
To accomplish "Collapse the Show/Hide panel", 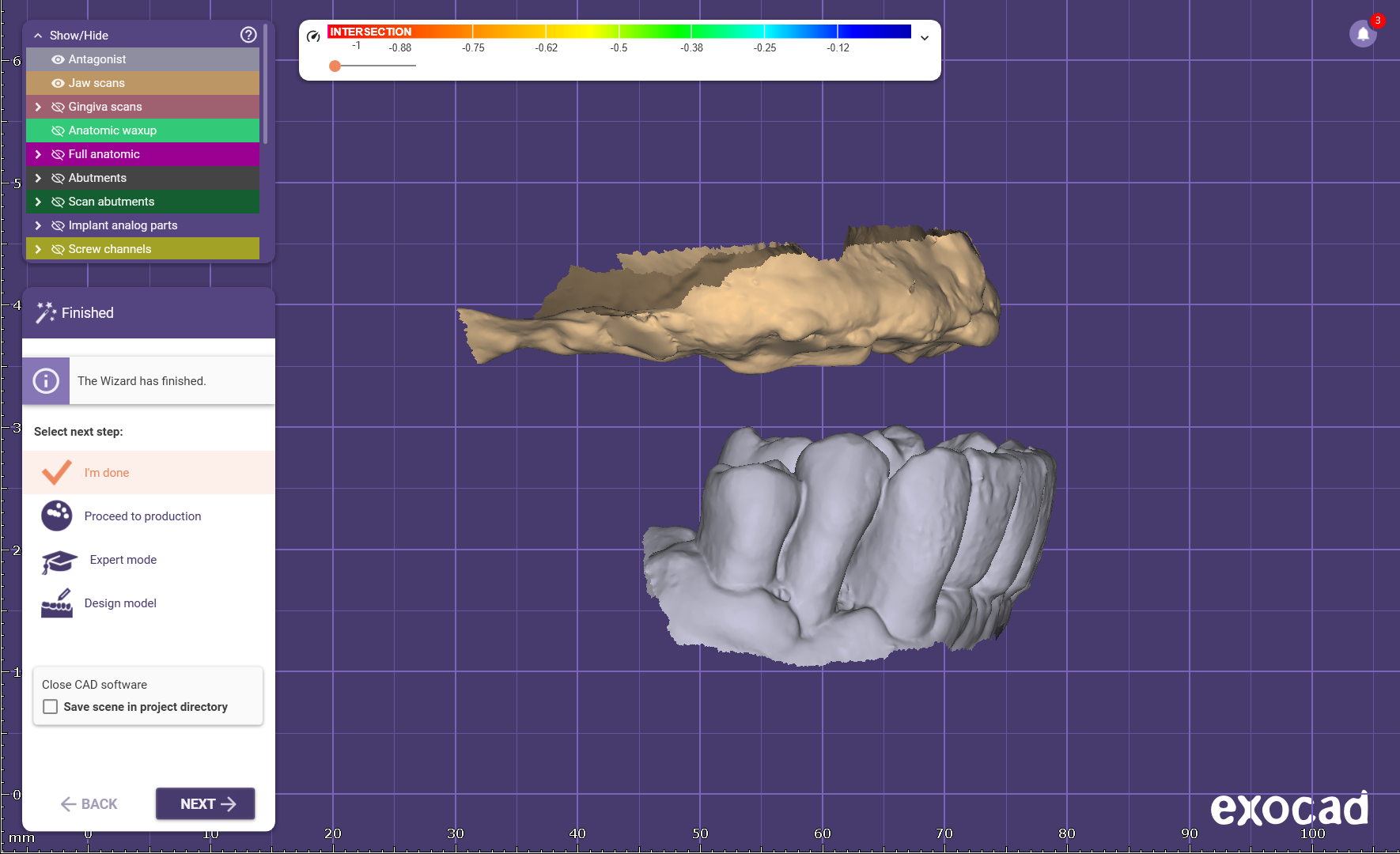I will coord(38,36).
